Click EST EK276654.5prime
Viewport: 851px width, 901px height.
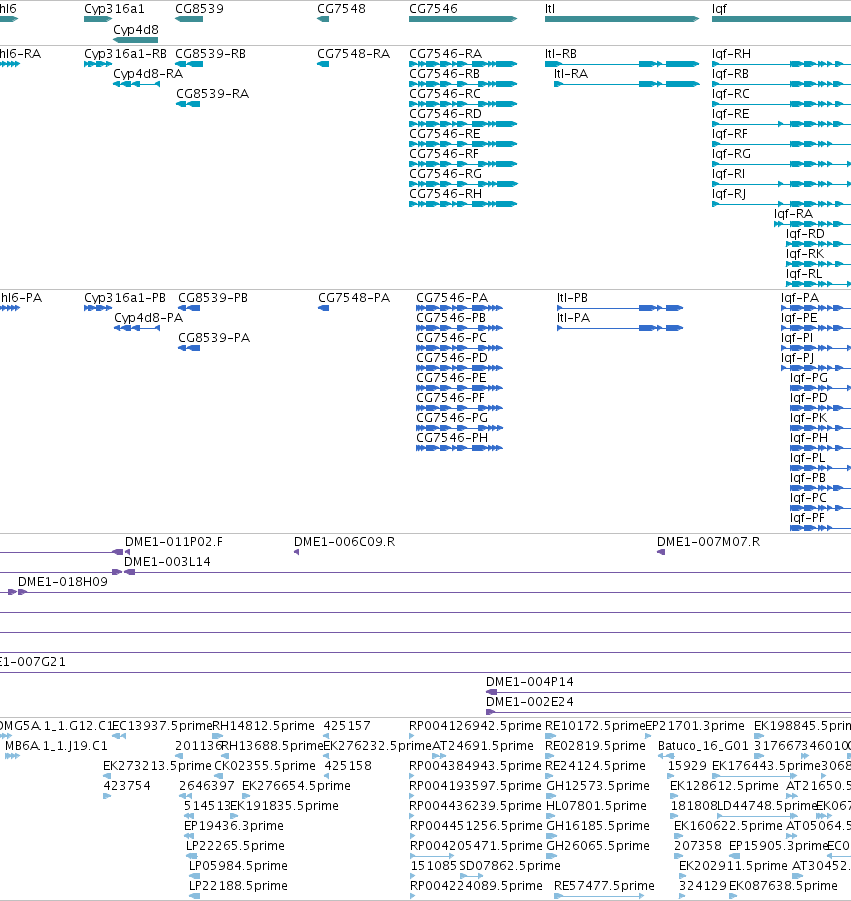click(296, 786)
